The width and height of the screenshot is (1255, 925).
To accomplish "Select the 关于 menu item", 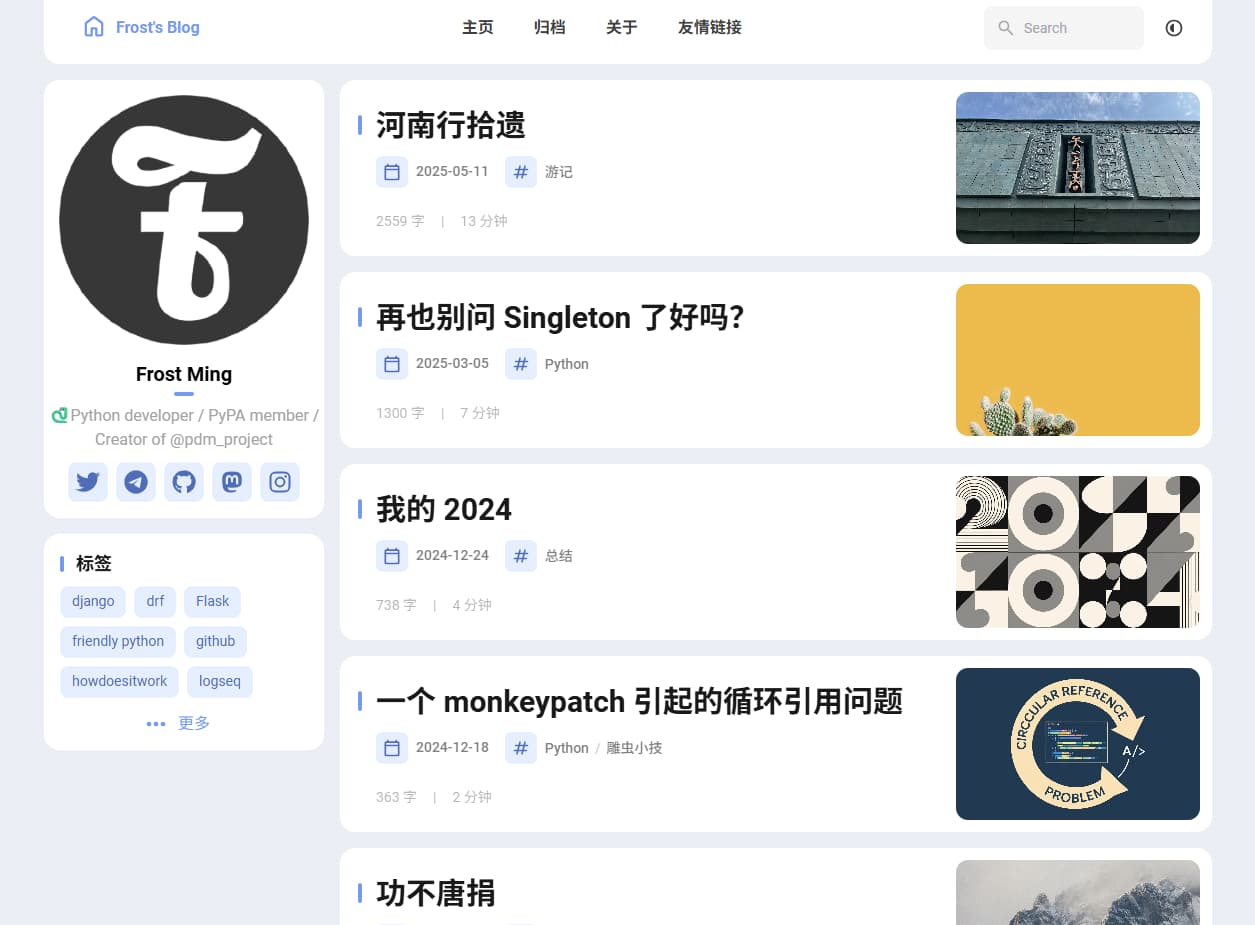I will [x=622, y=28].
